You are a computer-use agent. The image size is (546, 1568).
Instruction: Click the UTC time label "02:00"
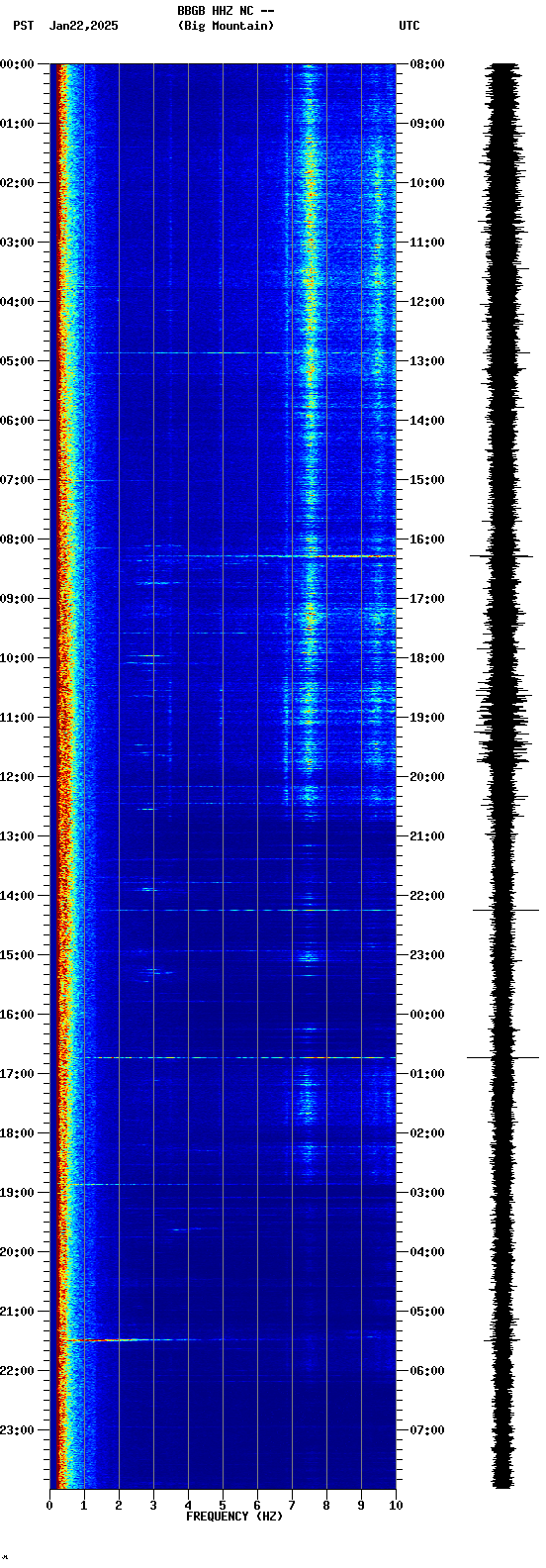point(427,1133)
